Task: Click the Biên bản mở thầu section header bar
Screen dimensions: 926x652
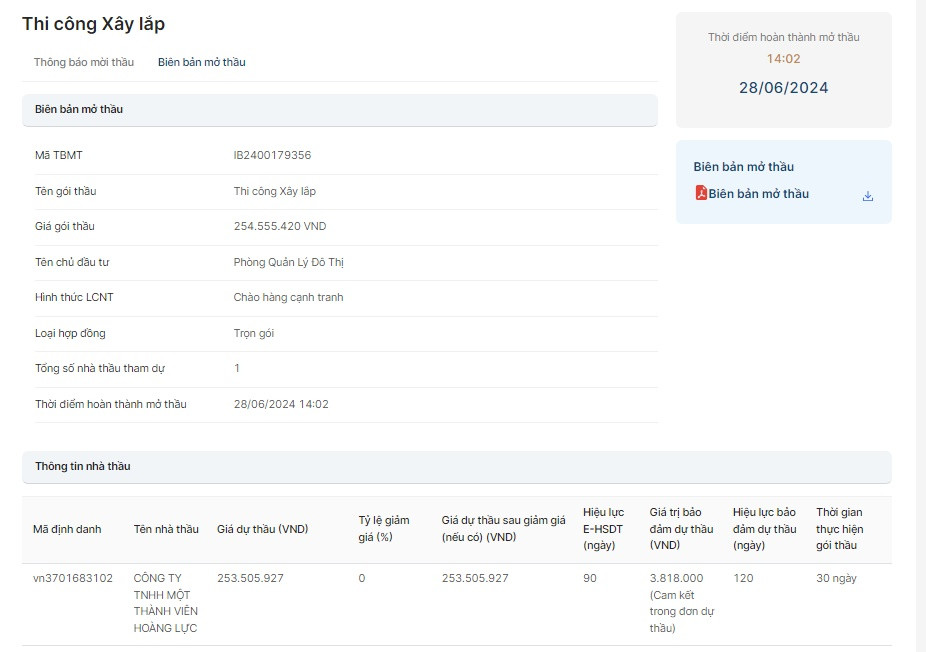Action: point(339,109)
